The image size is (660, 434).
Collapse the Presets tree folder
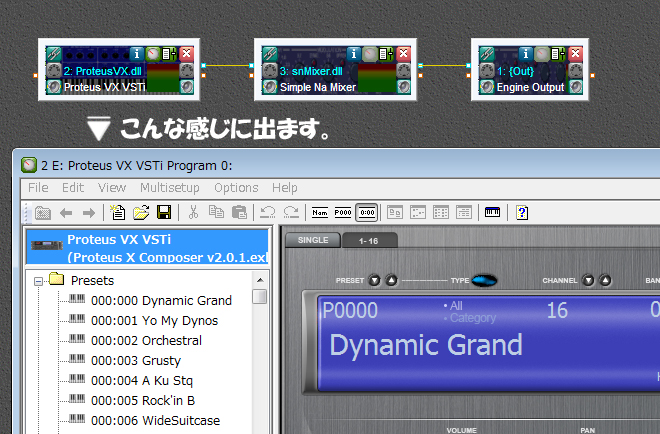(38, 281)
